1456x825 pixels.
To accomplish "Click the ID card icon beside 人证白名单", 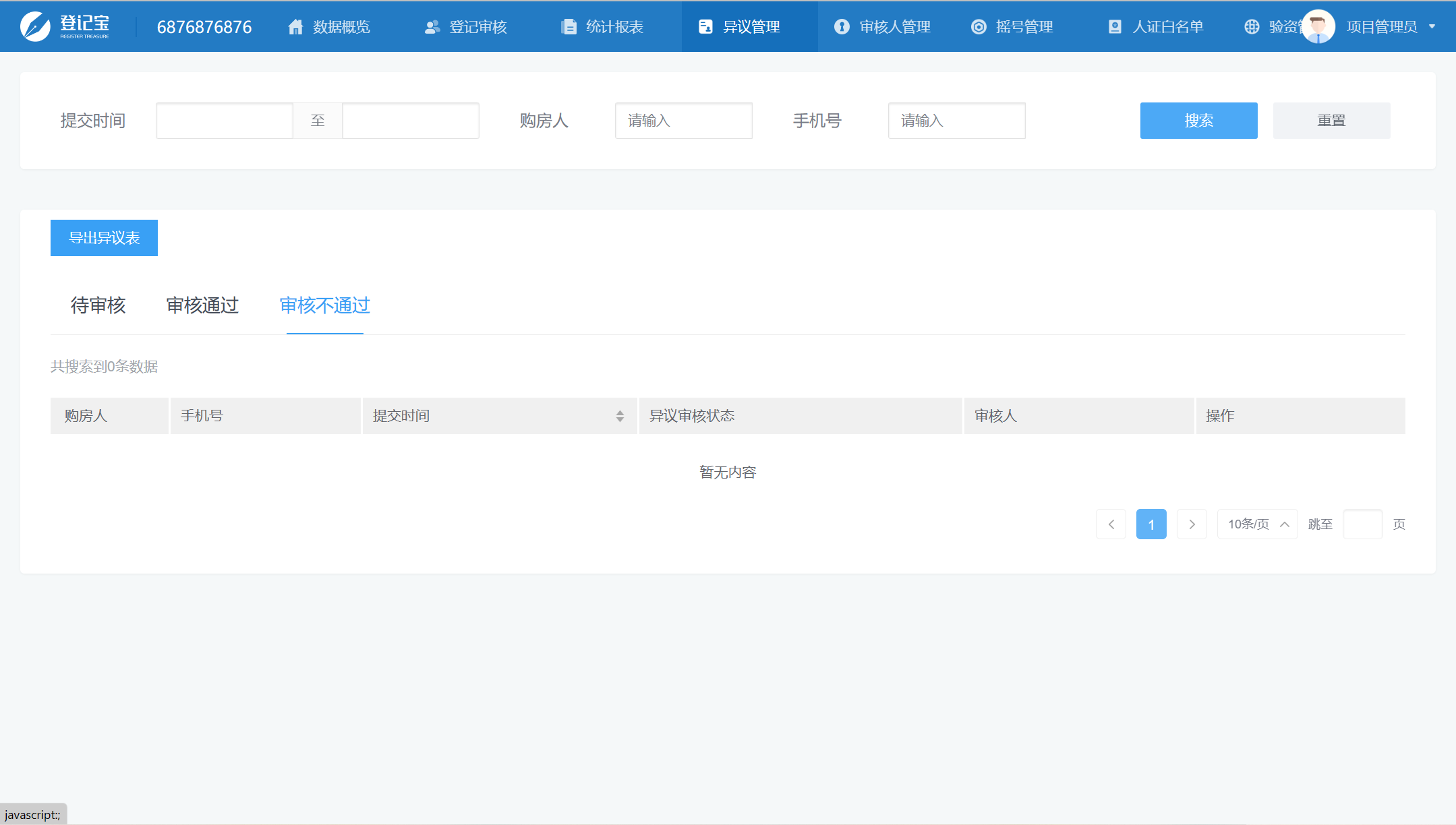I will (1115, 27).
